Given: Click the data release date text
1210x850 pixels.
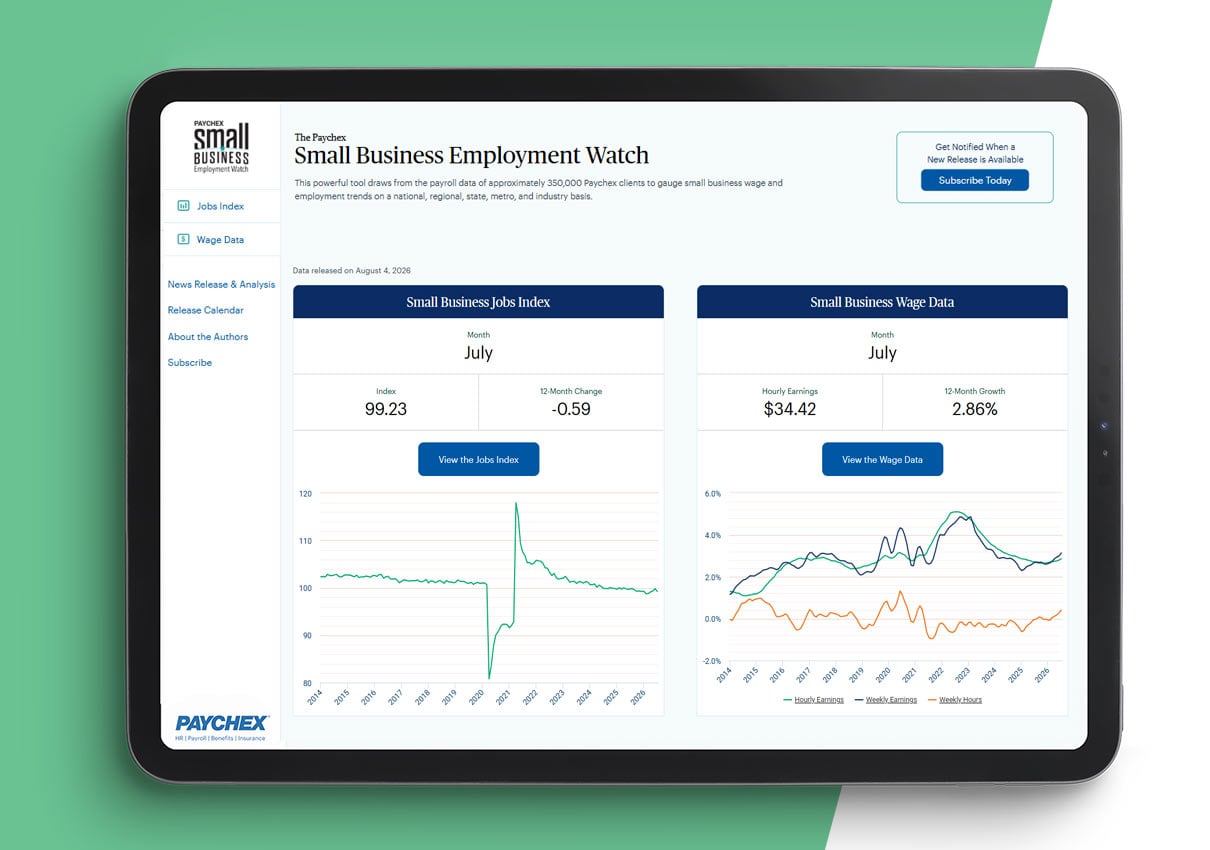Looking at the screenshot, I should (x=351, y=271).
